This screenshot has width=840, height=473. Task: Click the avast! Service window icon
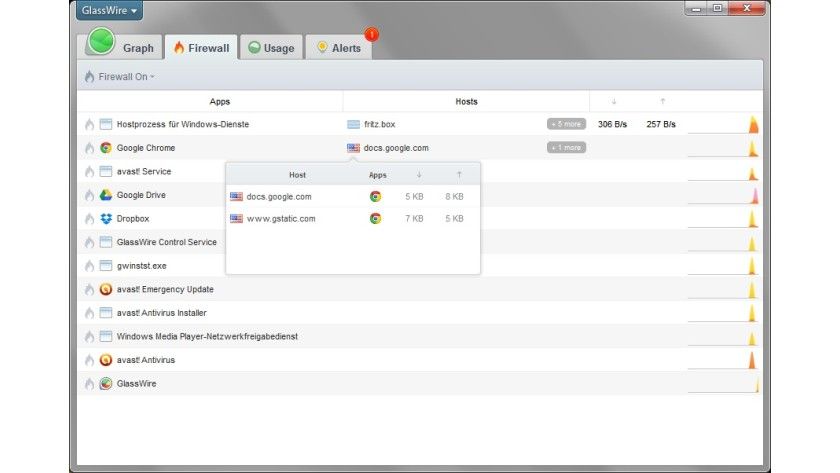[106, 171]
